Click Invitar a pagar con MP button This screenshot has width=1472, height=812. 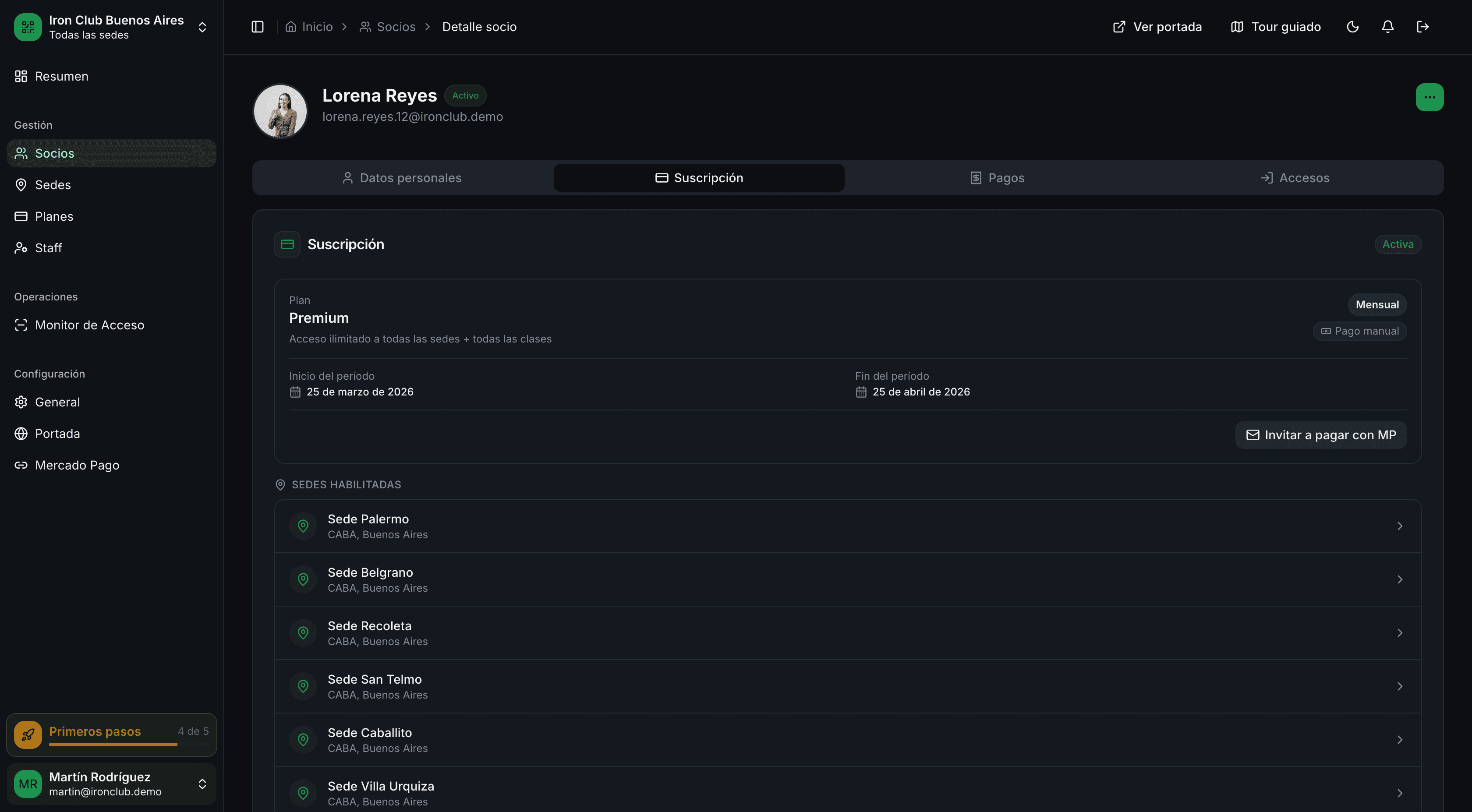click(x=1320, y=435)
